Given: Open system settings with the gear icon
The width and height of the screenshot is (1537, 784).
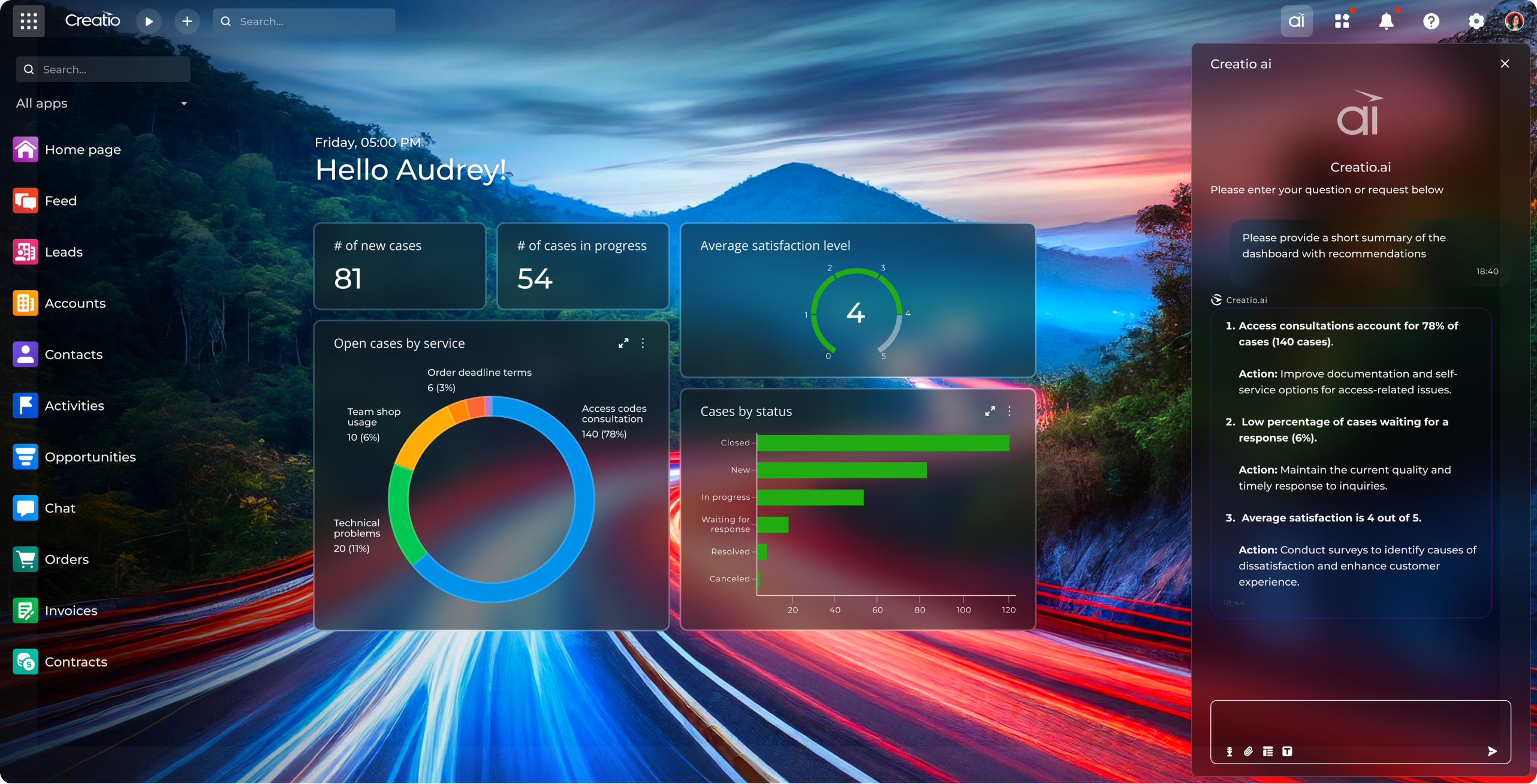Looking at the screenshot, I should point(1476,21).
